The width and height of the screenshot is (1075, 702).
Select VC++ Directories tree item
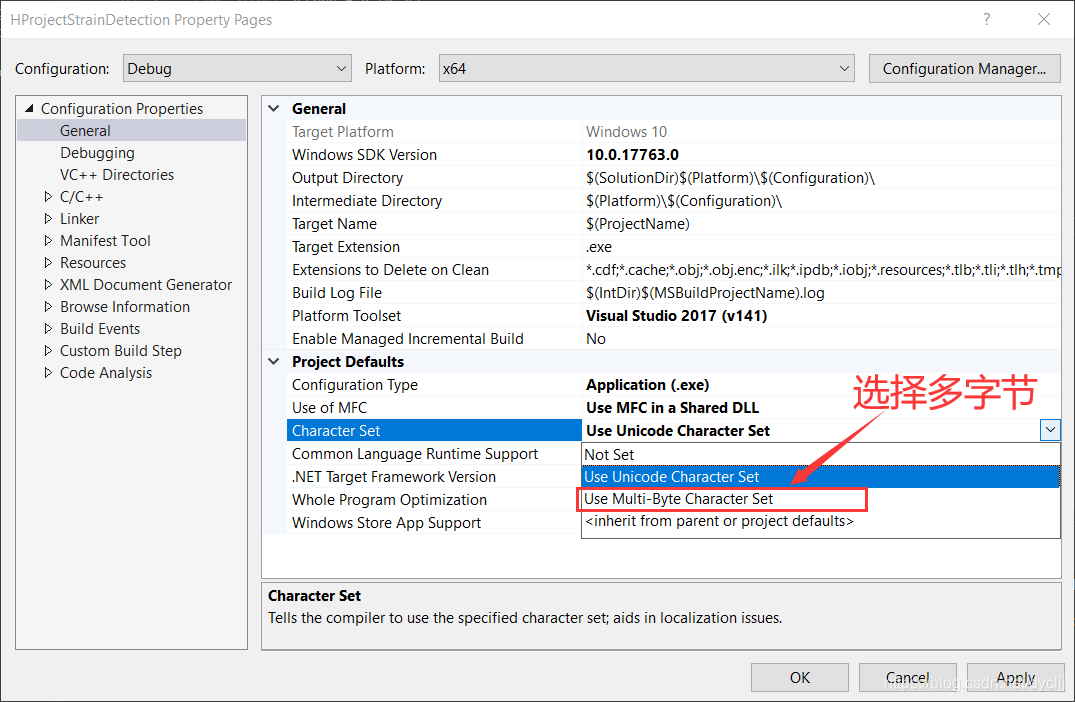coord(117,175)
